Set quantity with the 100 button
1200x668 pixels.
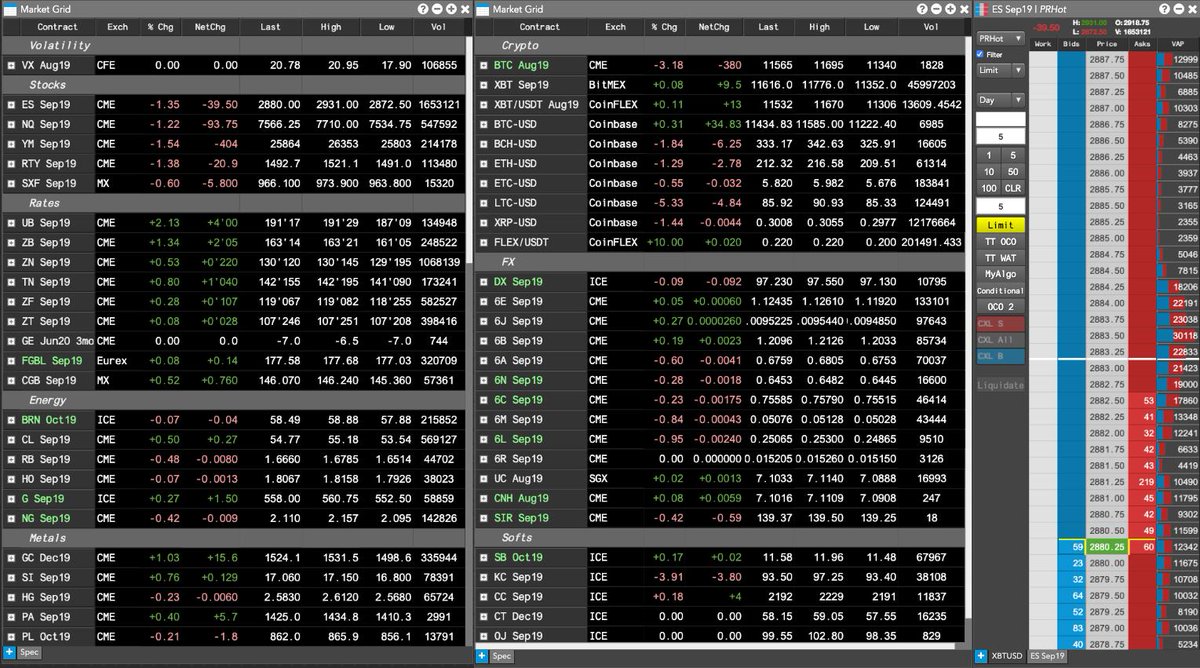(x=988, y=188)
